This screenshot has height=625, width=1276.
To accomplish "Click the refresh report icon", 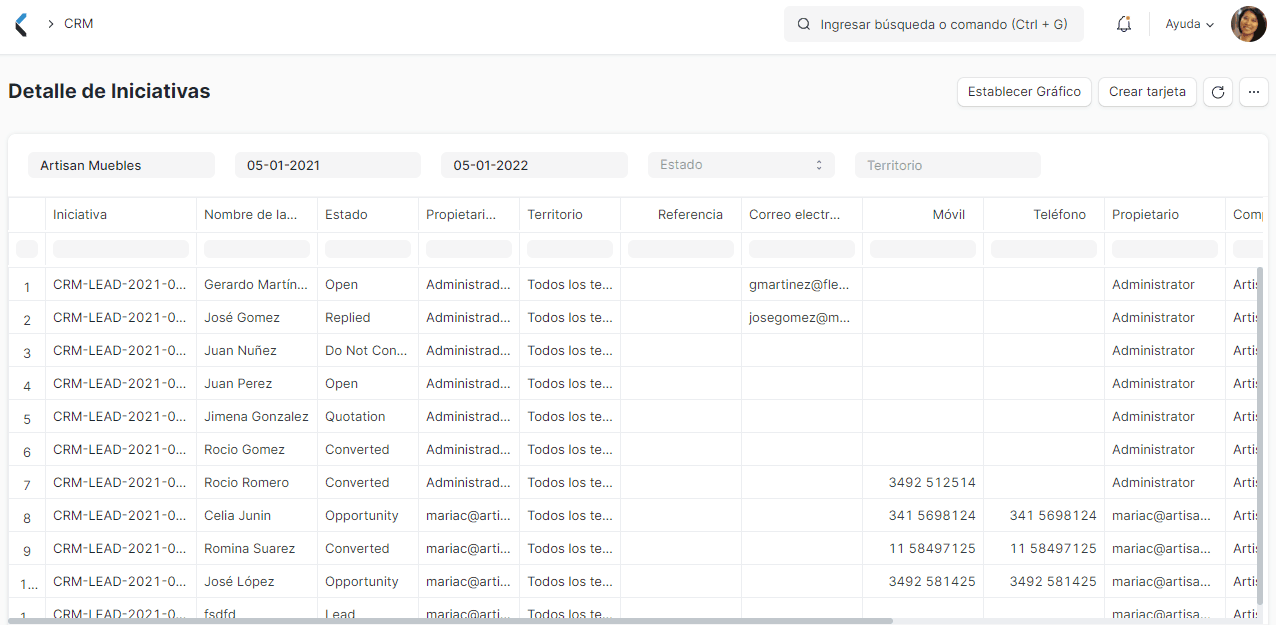I will click(x=1218, y=92).
